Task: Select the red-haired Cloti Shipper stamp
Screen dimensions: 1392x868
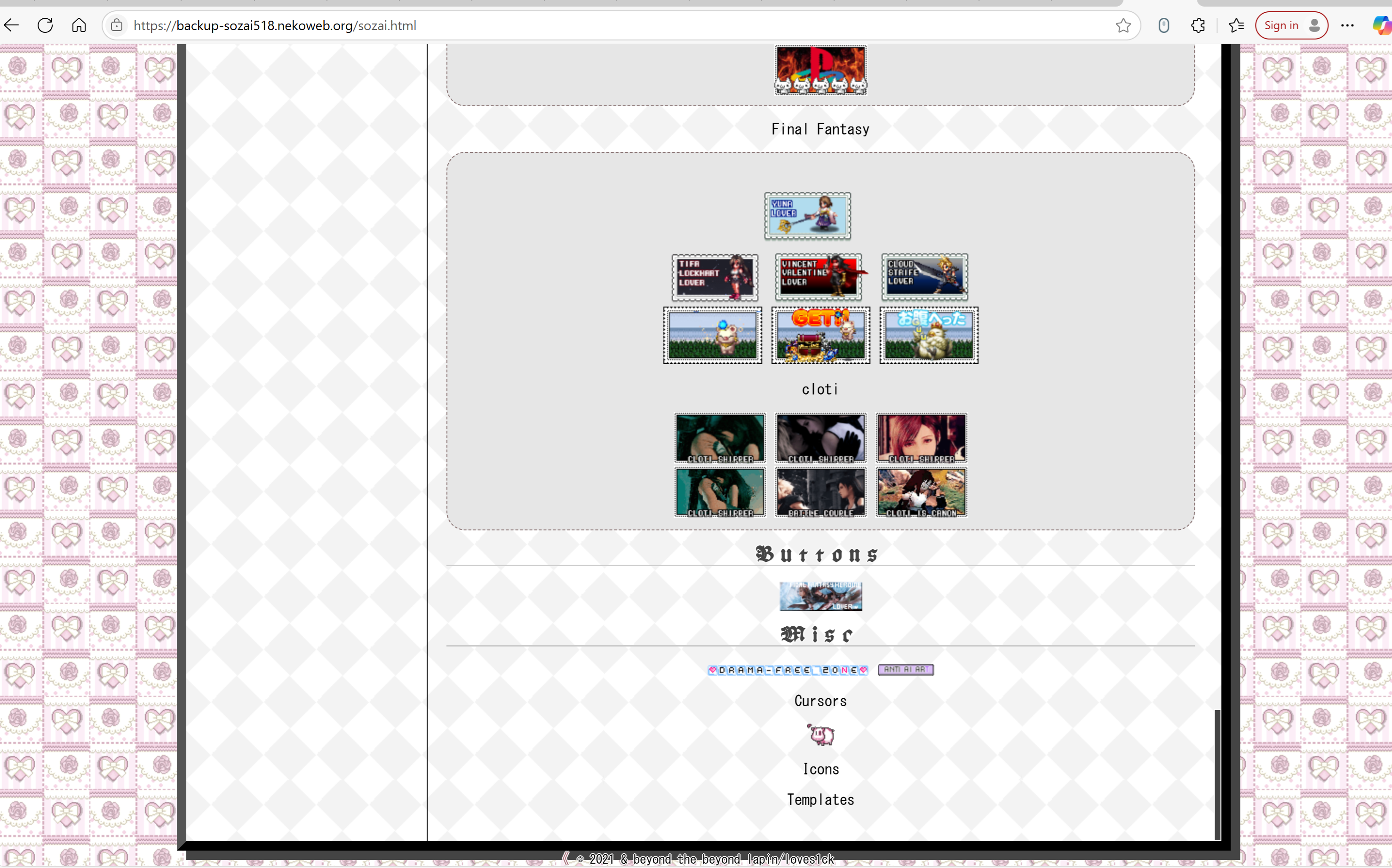Action: (x=922, y=438)
